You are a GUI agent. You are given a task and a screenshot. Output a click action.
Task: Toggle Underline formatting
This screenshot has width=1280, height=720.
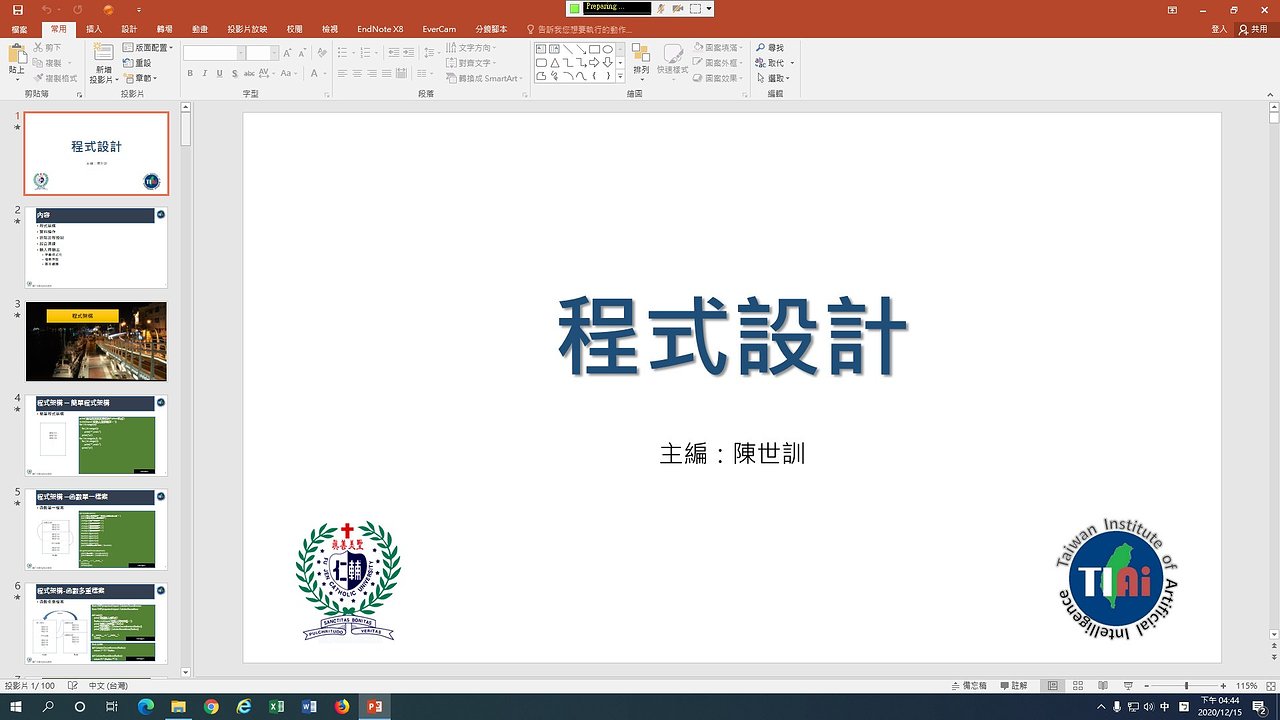tap(220, 73)
